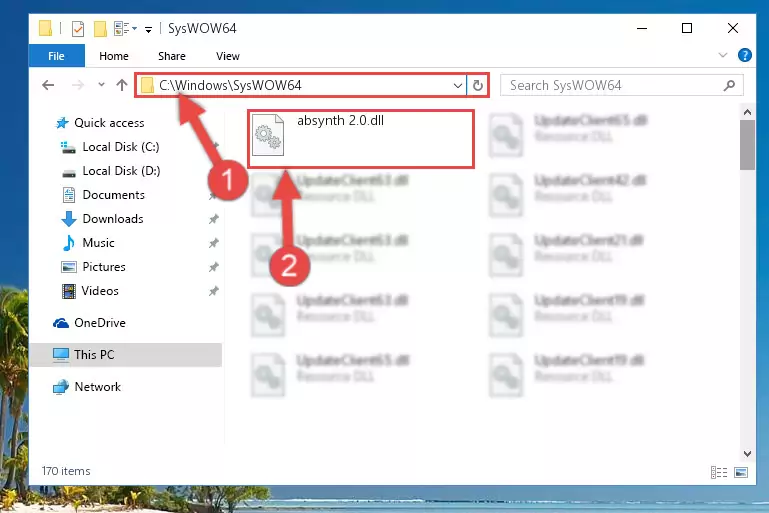Open the recent locations dropdown
Viewport: 769px width, 513px height.
tap(101, 85)
